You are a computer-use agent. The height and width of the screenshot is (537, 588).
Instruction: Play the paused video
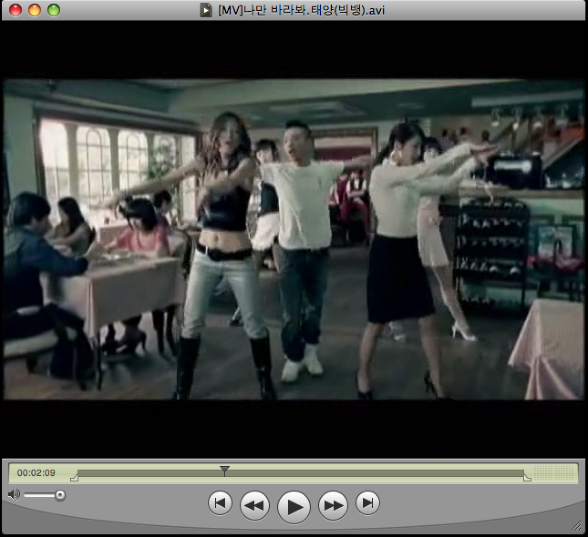(294, 507)
